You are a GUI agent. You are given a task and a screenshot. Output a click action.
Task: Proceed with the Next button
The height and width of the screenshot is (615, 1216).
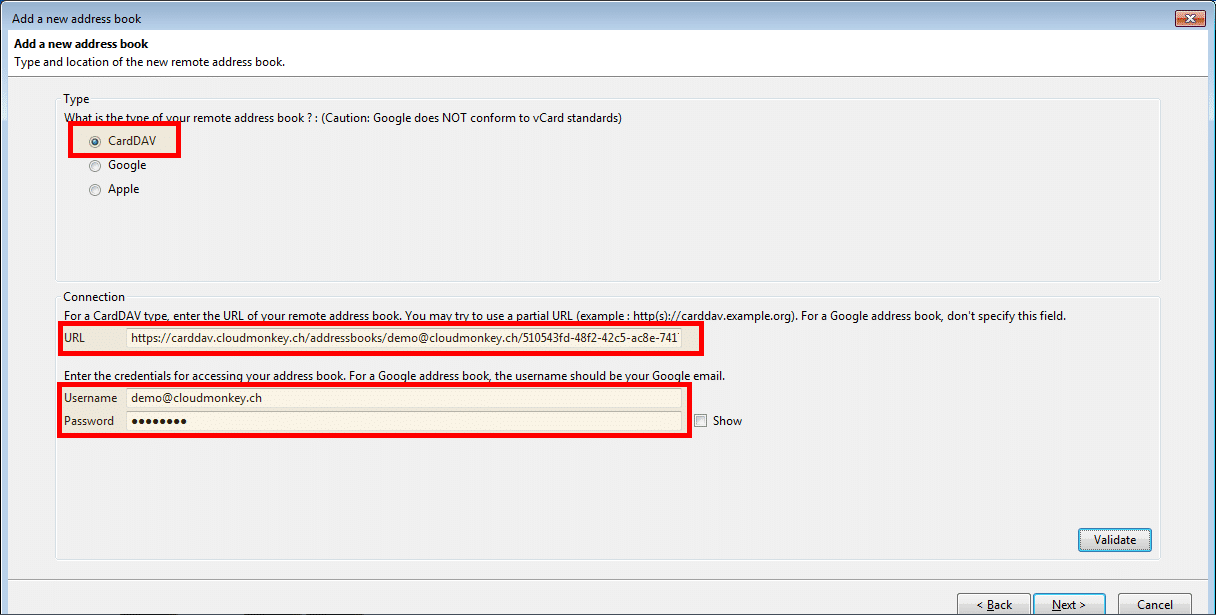point(1069,604)
